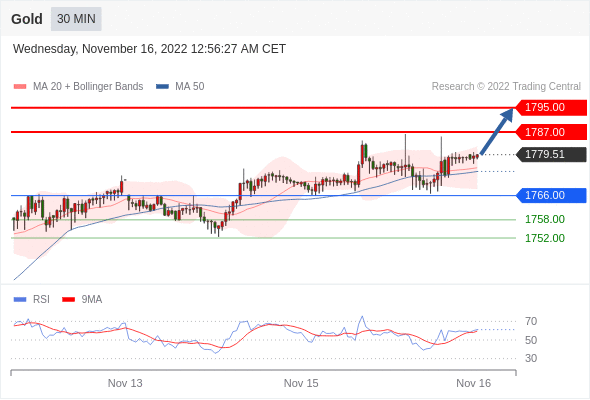Click the RSI 70 axis value

(531, 321)
